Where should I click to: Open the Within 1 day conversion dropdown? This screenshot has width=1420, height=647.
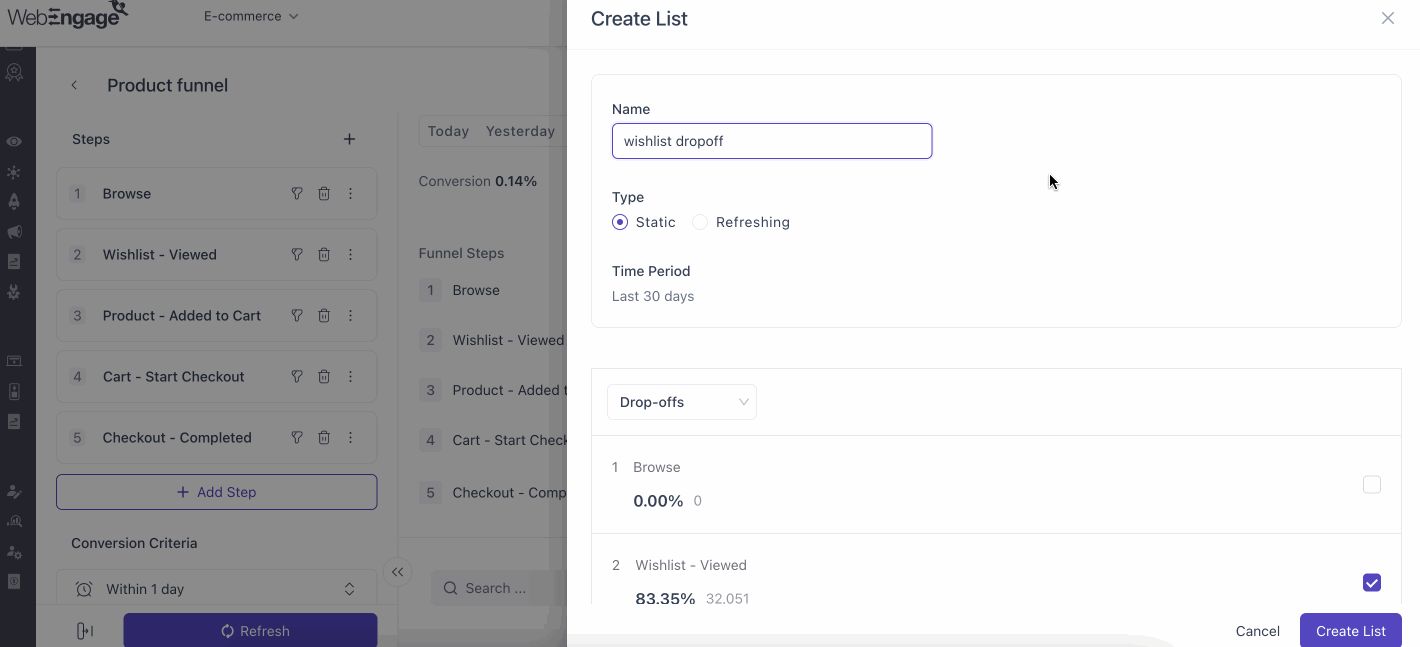pyautogui.click(x=216, y=589)
